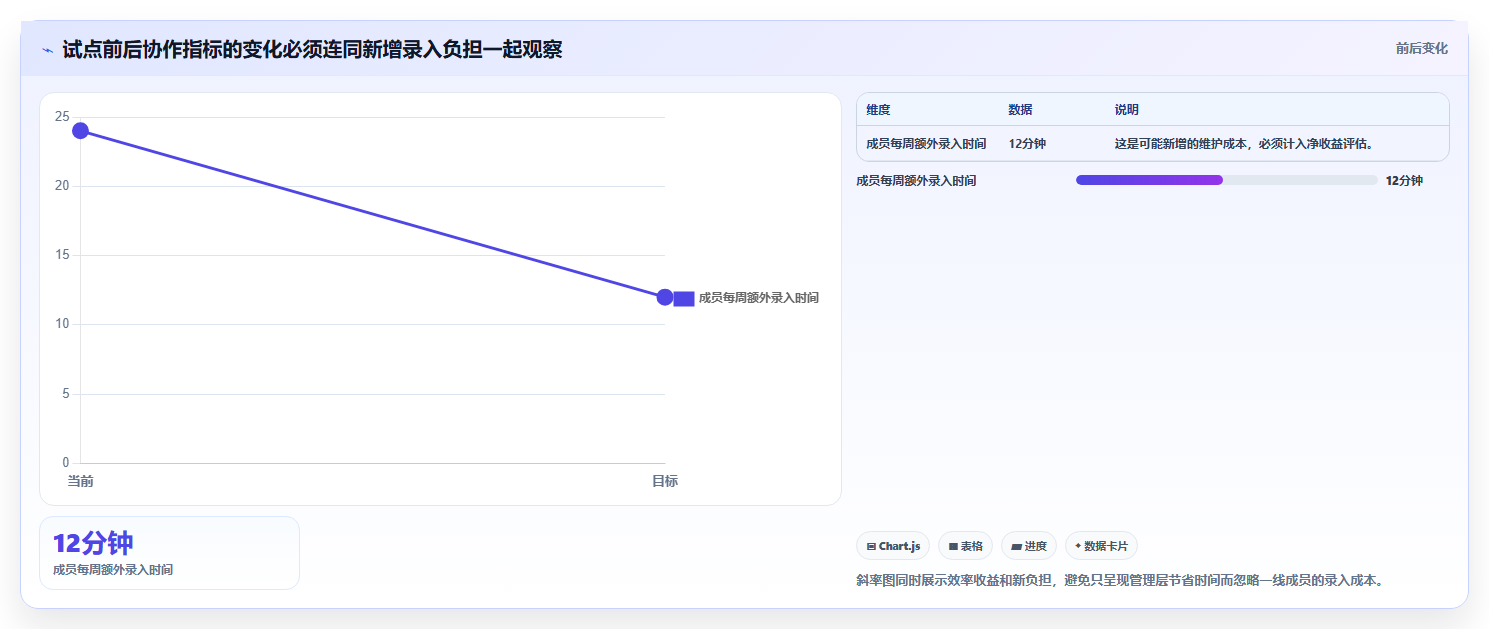Click the icon in the 进度 tag
The height and width of the screenshot is (629, 1489).
(x=1016, y=547)
